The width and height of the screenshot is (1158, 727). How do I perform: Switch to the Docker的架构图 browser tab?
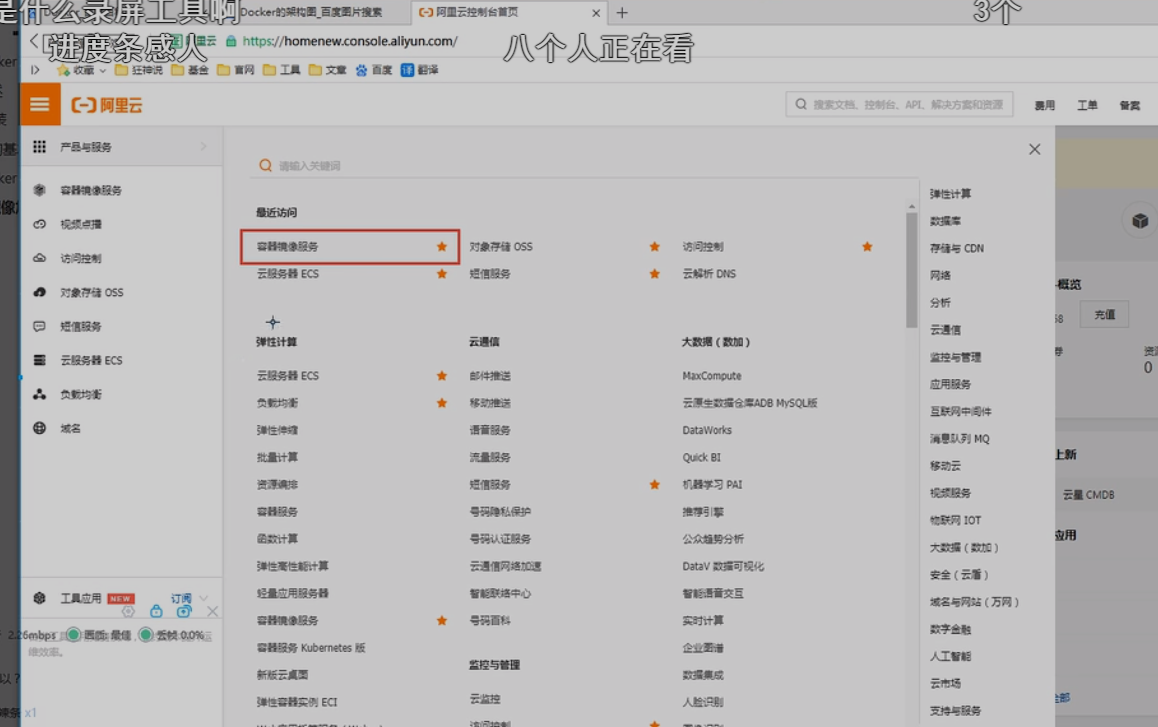311,12
